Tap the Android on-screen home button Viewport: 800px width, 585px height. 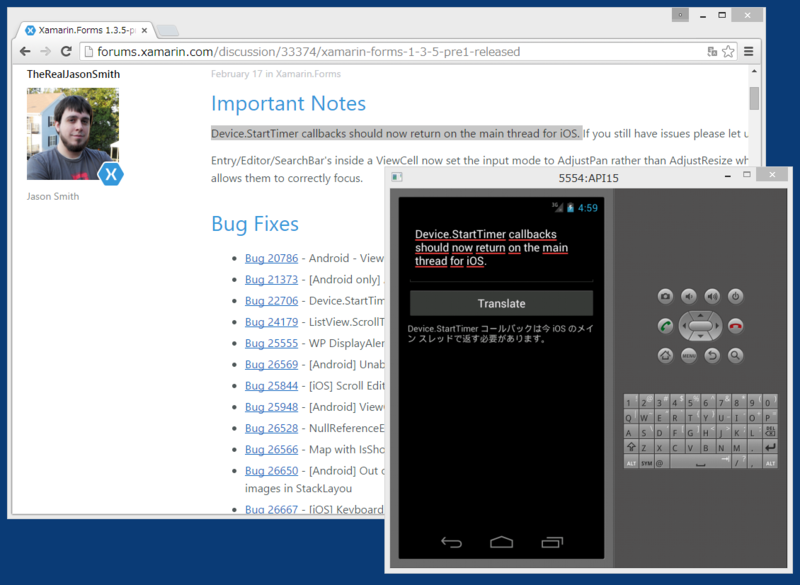point(502,542)
